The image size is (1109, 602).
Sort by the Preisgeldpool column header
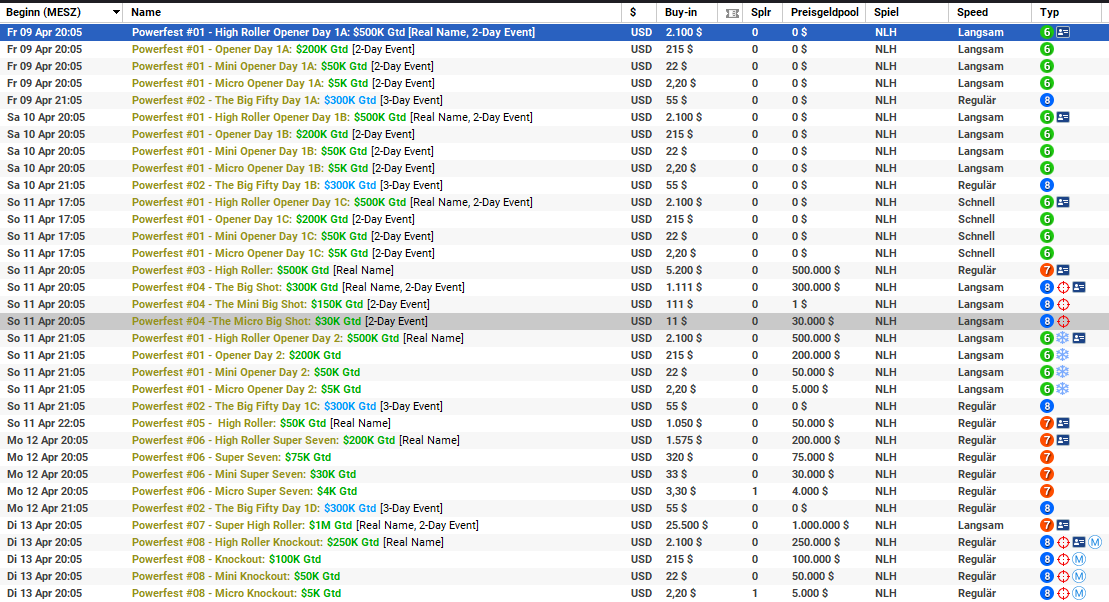[x=825, y=13]
